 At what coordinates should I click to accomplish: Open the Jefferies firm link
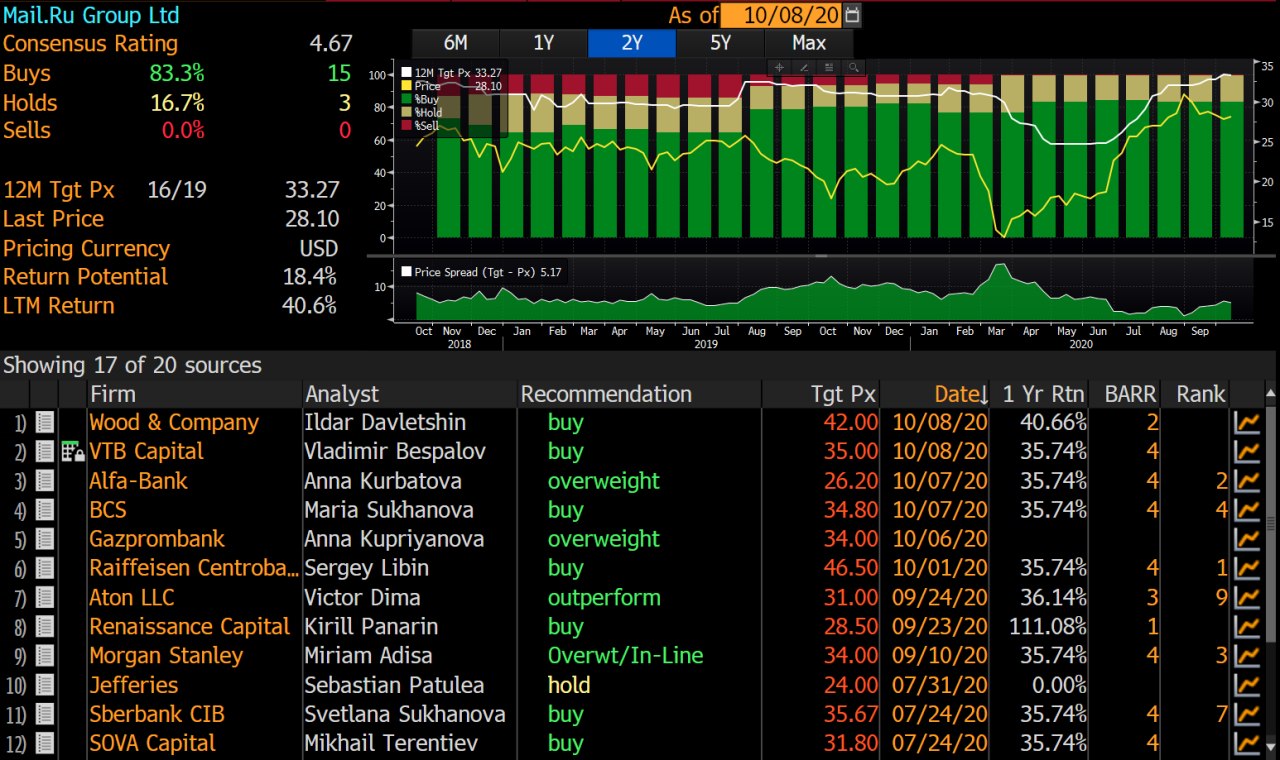click(133, 685)
